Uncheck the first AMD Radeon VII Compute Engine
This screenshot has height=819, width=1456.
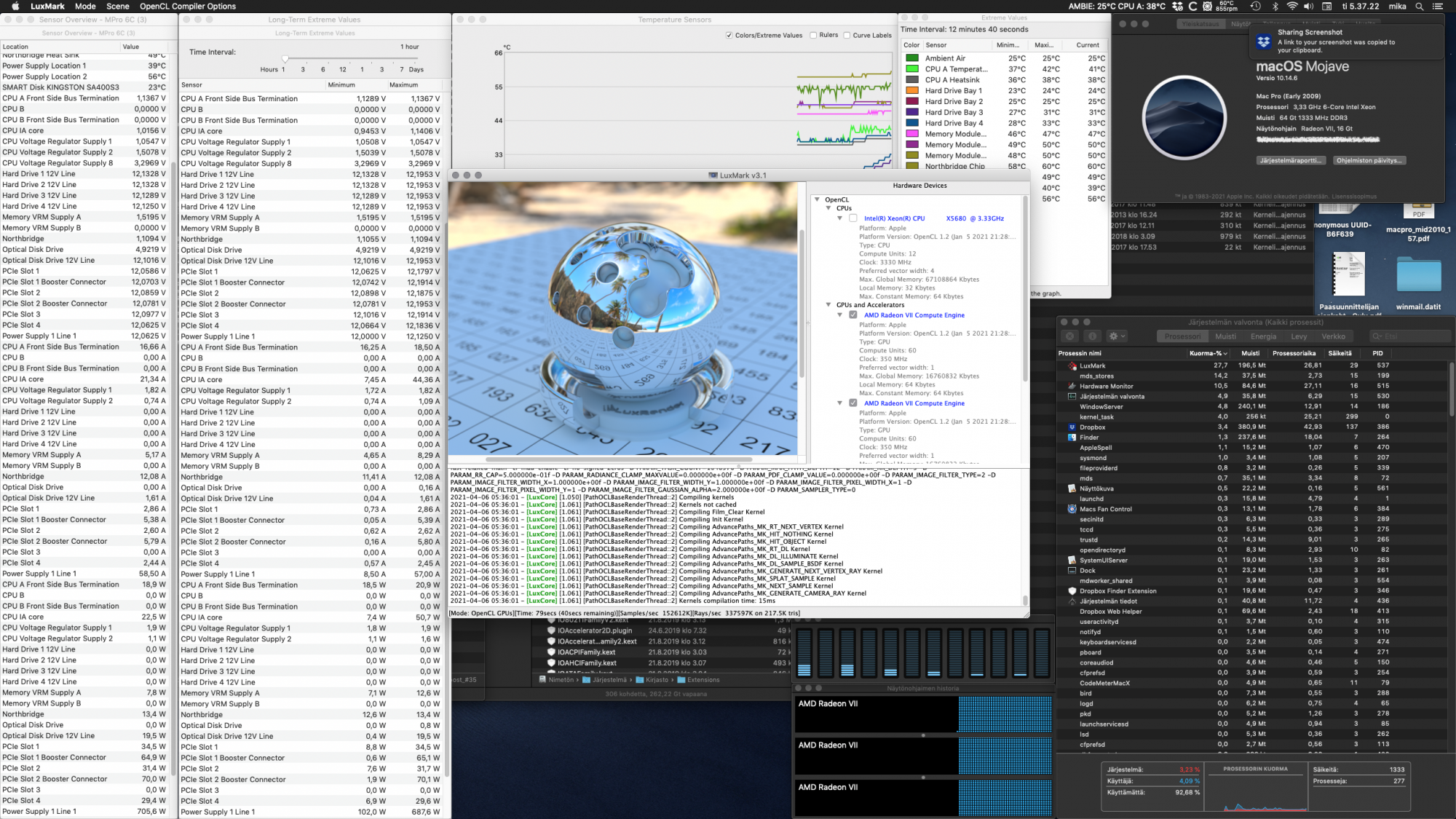852,315
